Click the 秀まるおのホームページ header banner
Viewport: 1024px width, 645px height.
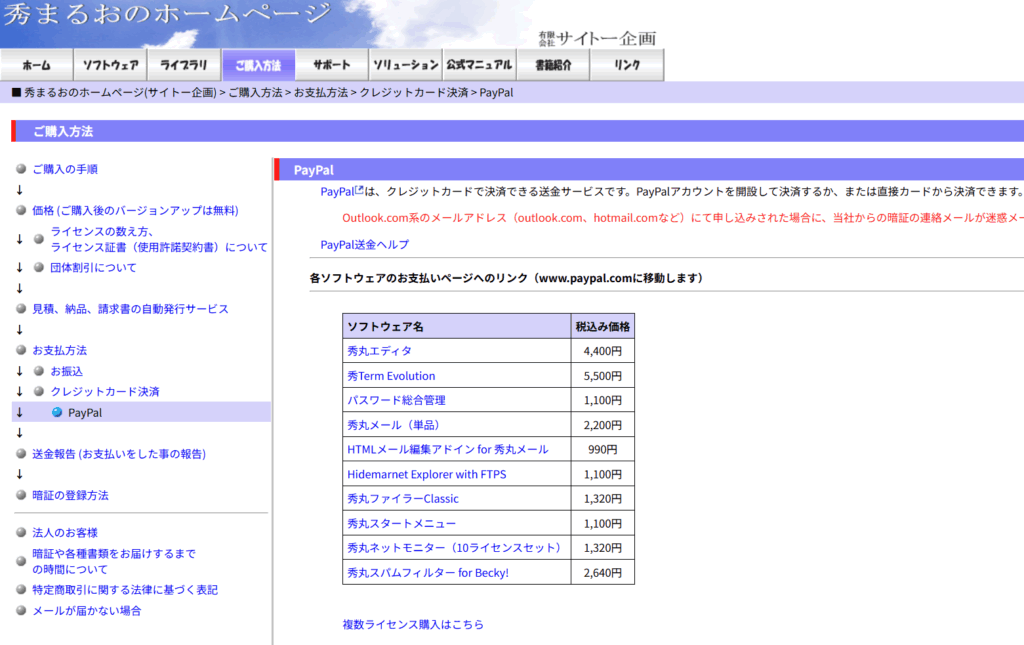[x=166, y=15]
